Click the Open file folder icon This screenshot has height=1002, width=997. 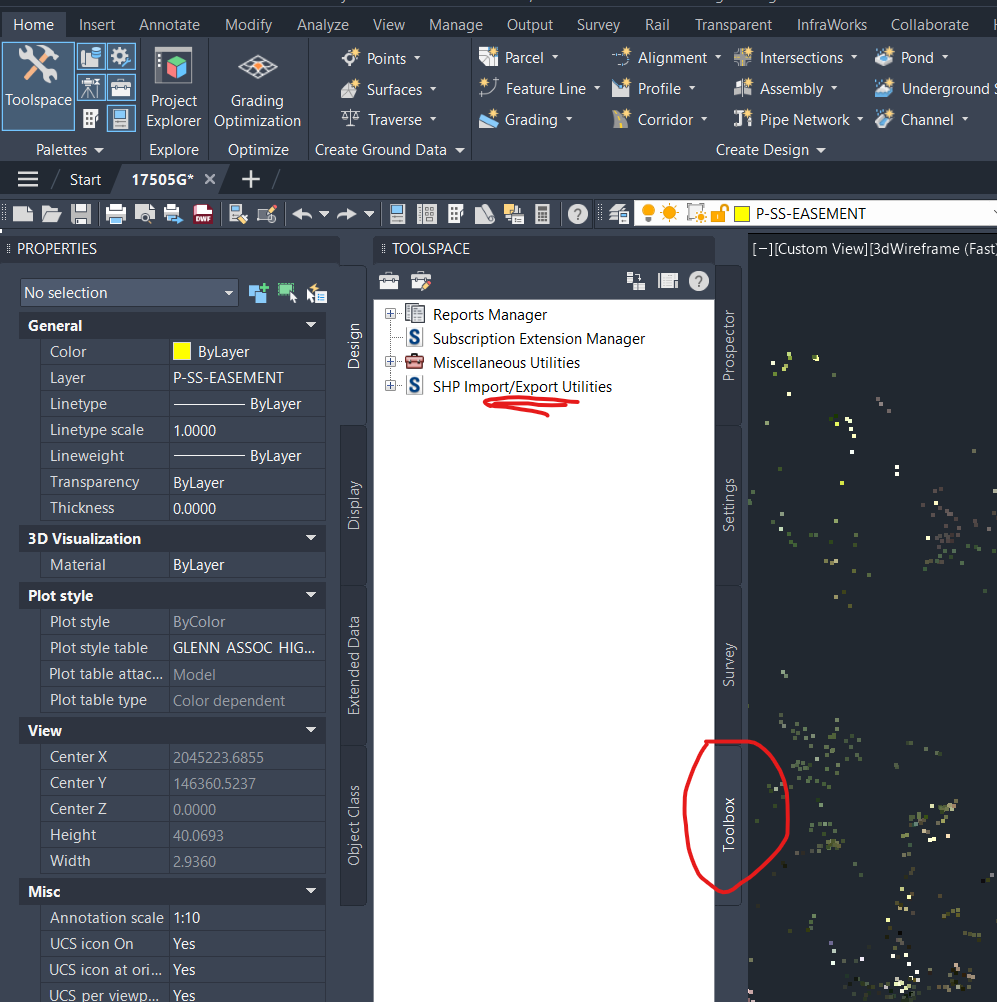[51, 213]
